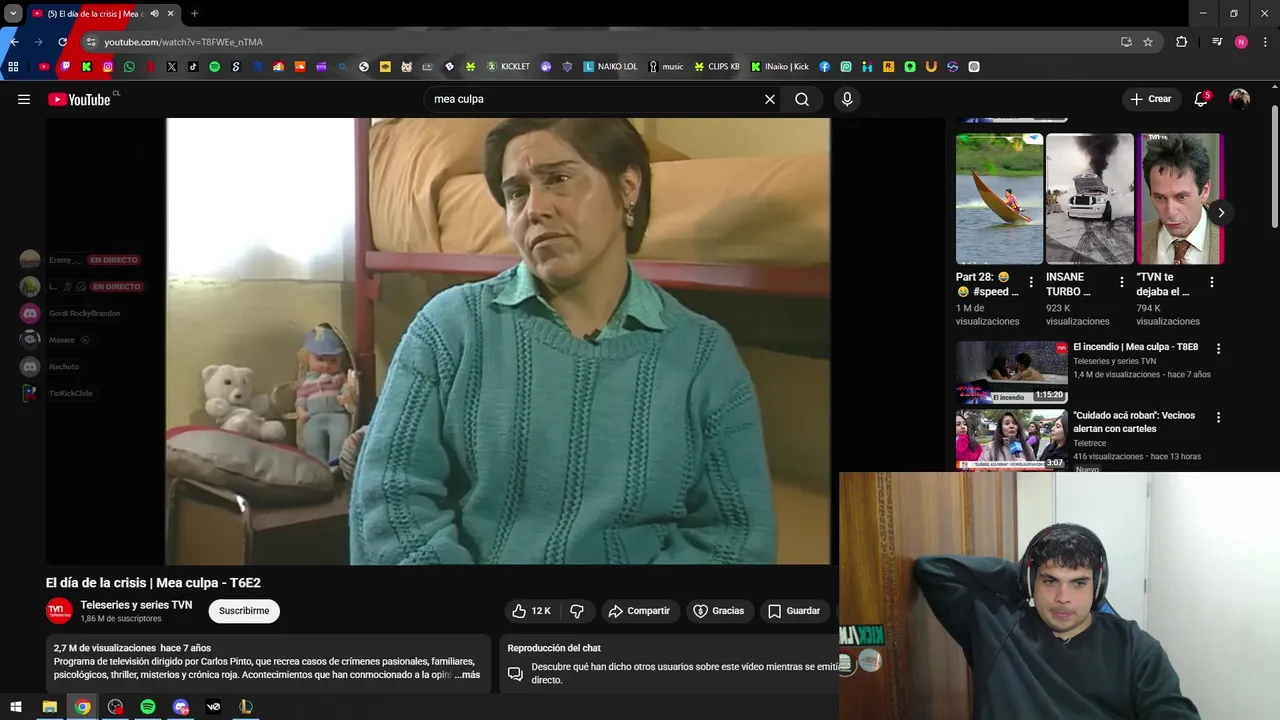
Task: Open the YouTube hamburger guide menu
Action: pyautogui.click(x=24, y=99)
